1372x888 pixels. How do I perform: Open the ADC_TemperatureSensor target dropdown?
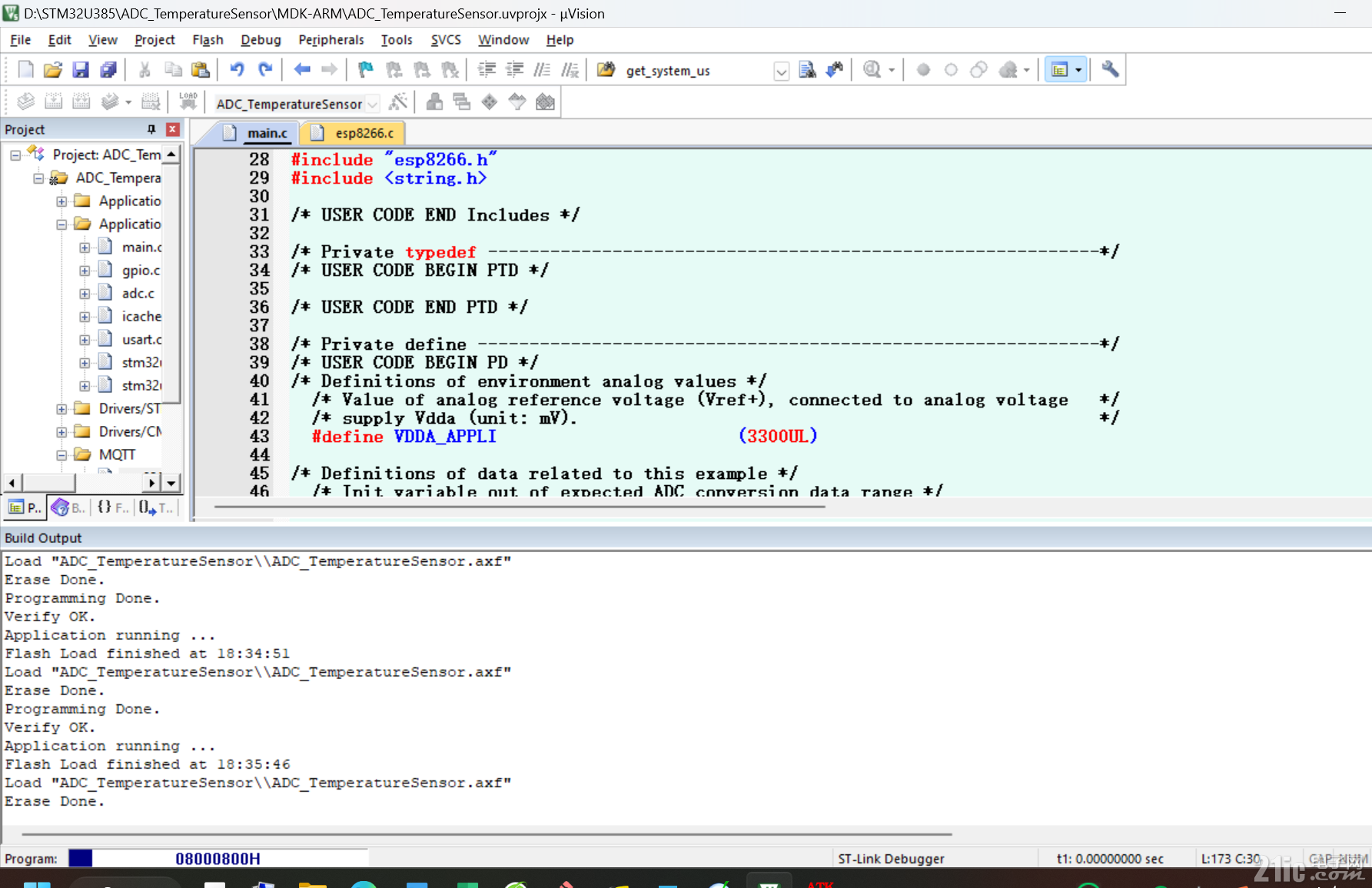(x=373, y=104)
